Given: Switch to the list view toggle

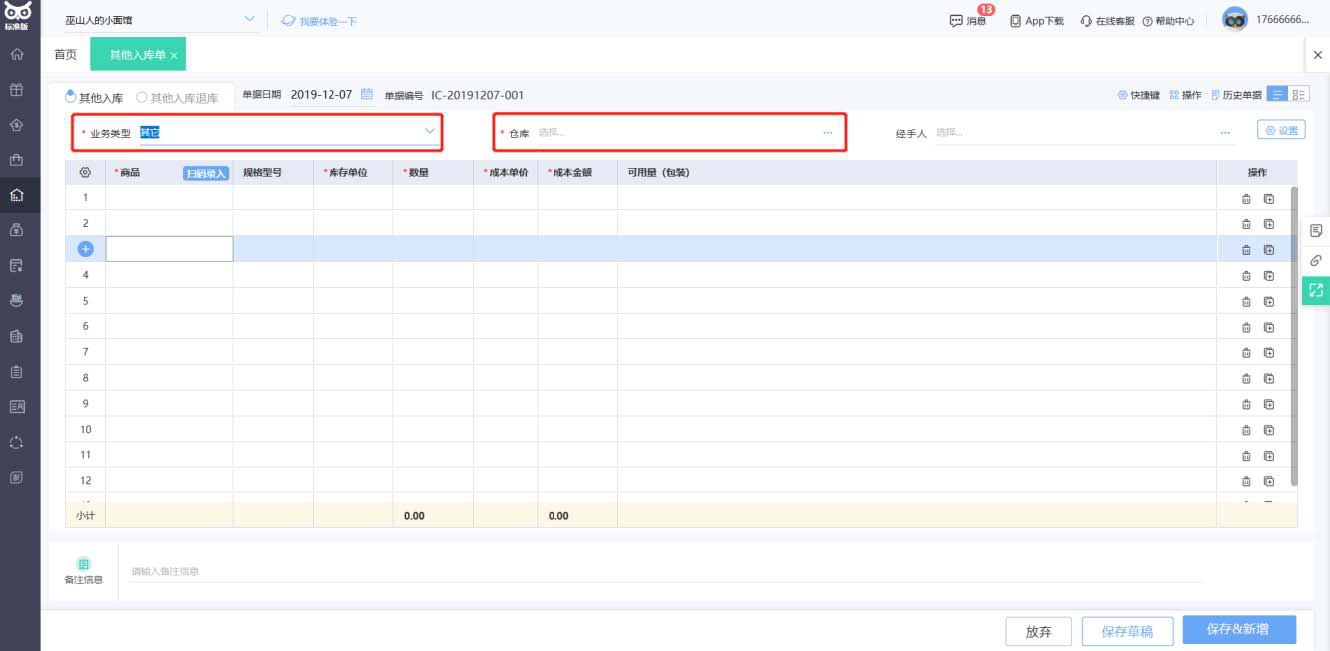Looking at the screenshot, I should pyautogui.click(x=1277, y=94).
